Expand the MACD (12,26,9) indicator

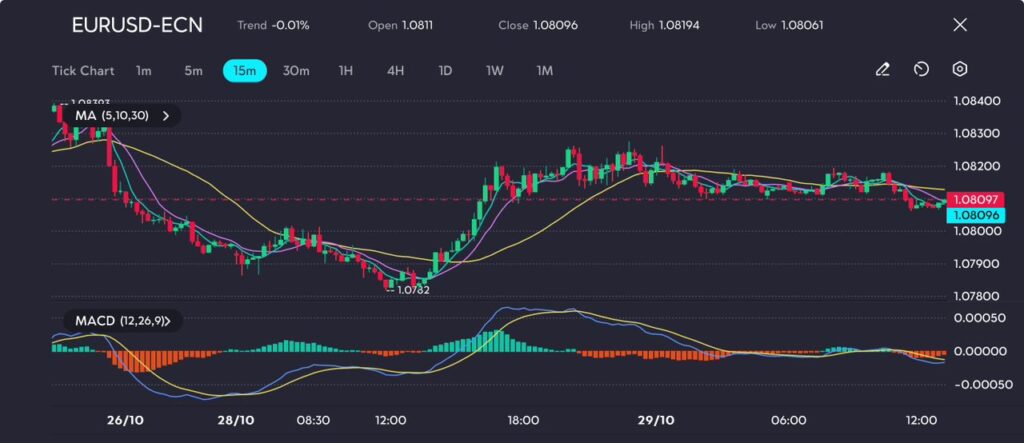168,321
